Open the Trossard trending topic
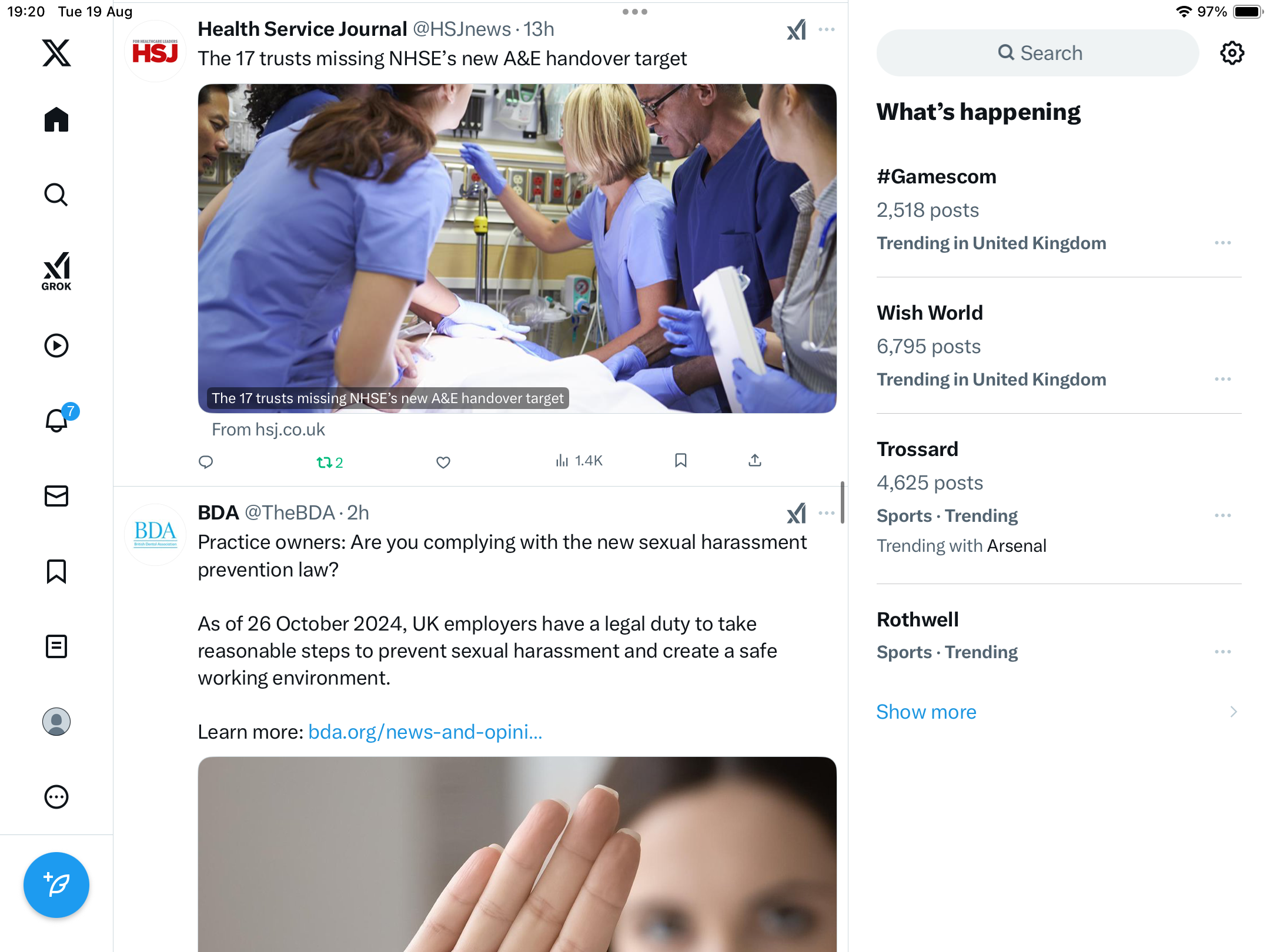The height and width of the screenshot is (952, 1270). [x=917, y=449]
